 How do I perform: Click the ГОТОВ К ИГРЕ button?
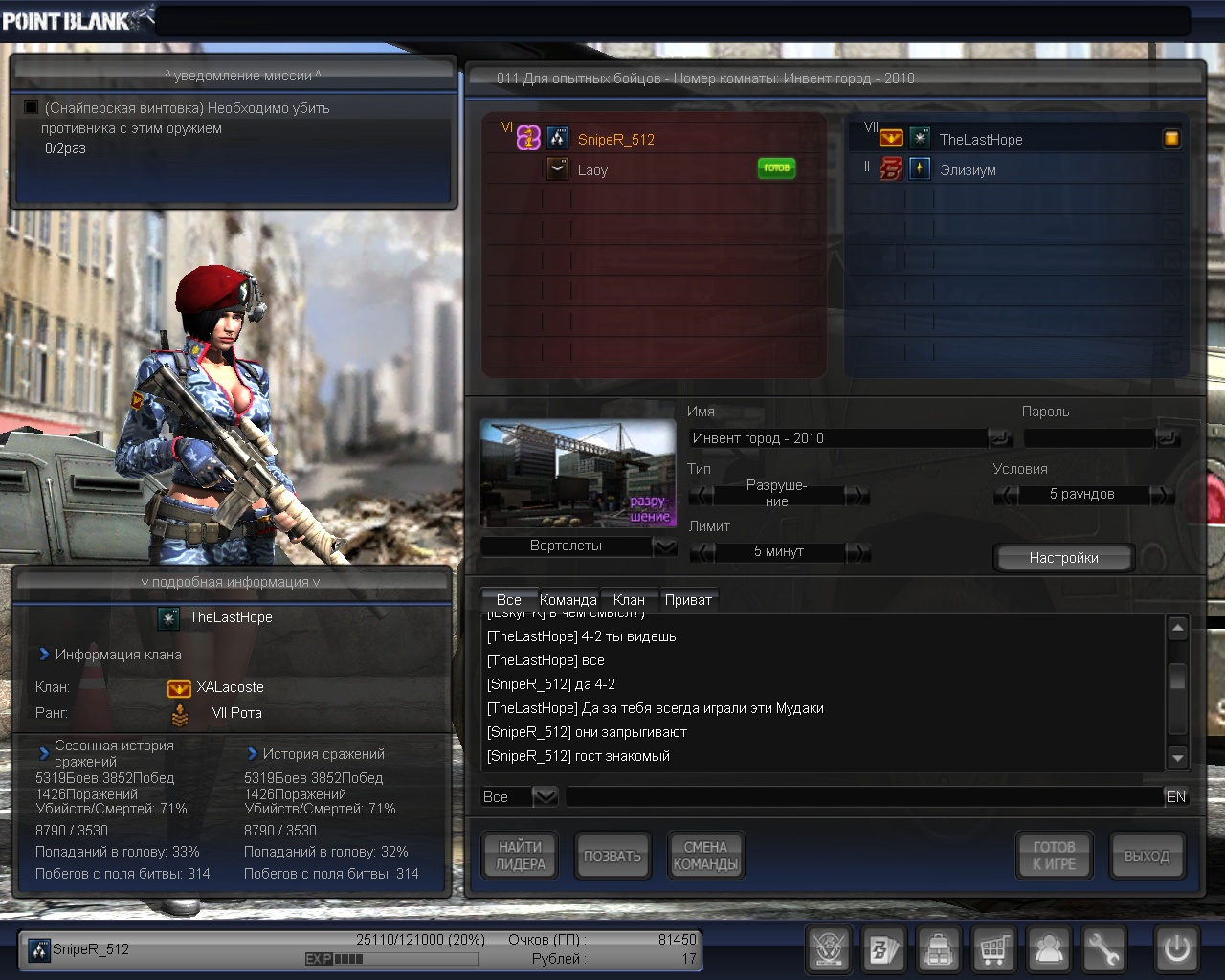click(1054, 856)
